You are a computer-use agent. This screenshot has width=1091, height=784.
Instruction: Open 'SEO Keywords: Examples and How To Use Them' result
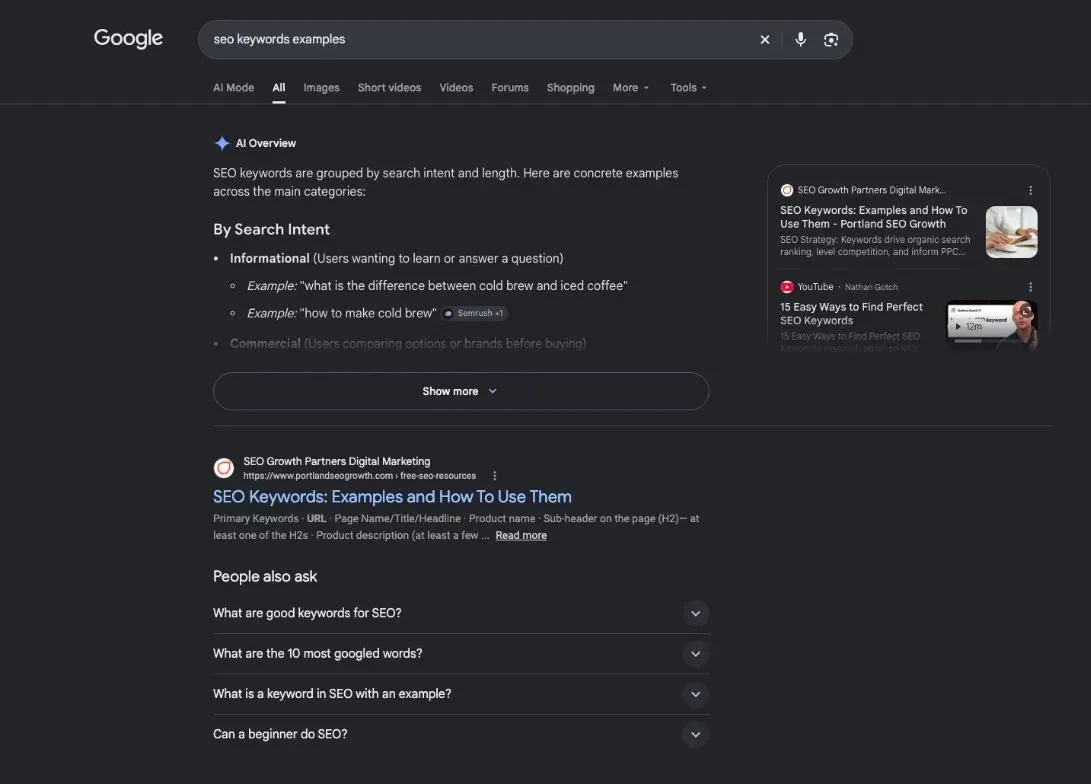pyautogui.click(x=392, y=497)
